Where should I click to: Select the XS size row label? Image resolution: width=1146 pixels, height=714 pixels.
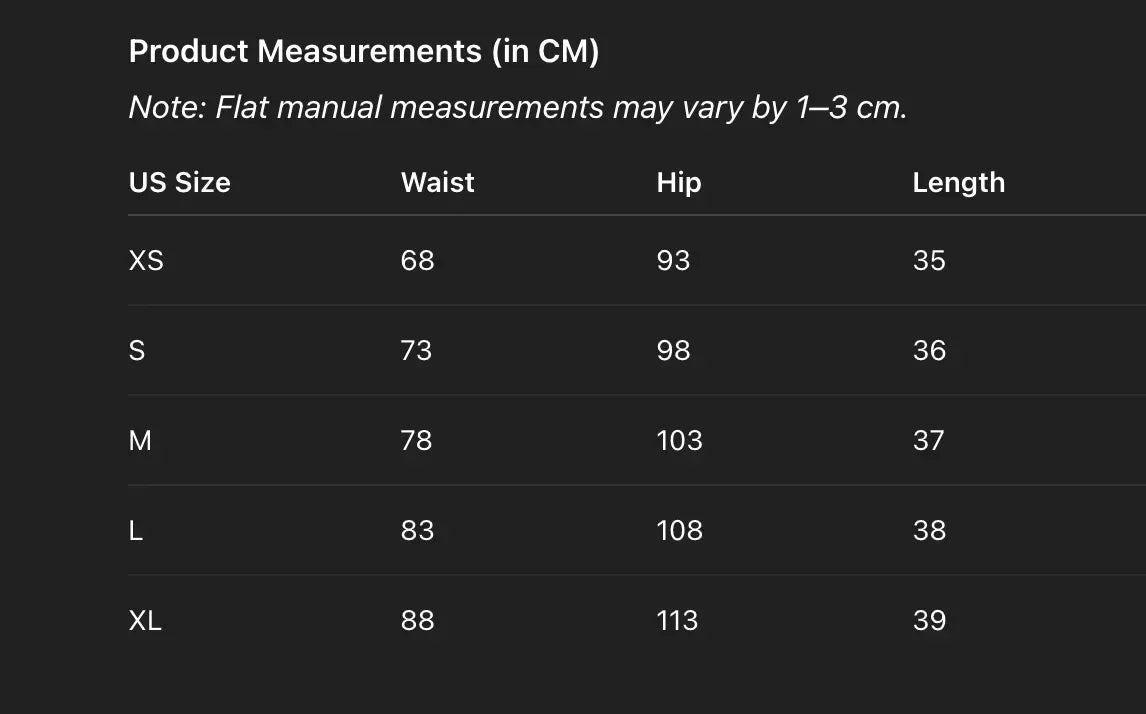(x=146, y=261)
